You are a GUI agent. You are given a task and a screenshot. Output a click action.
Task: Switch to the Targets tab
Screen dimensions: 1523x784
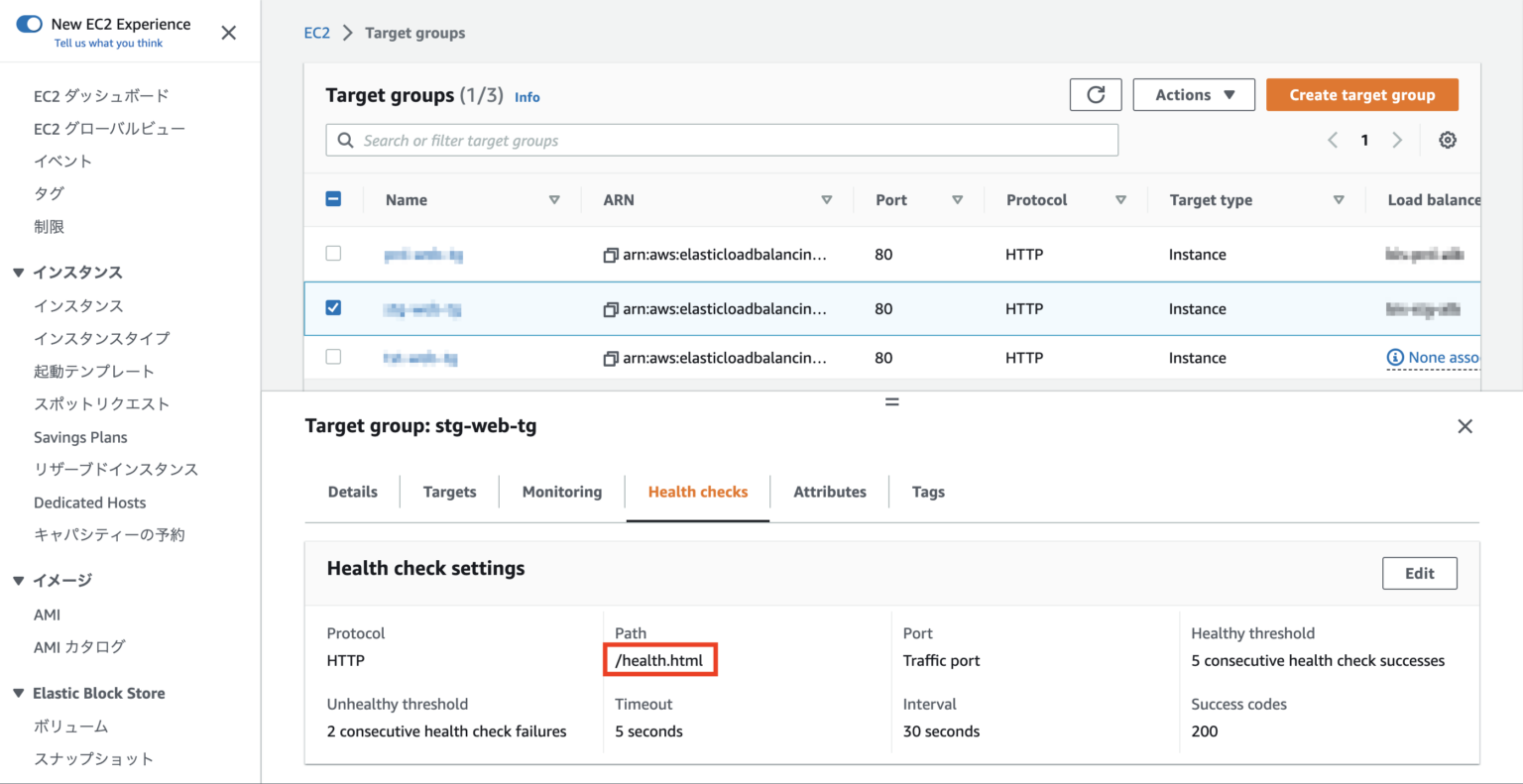pos(449,491)
